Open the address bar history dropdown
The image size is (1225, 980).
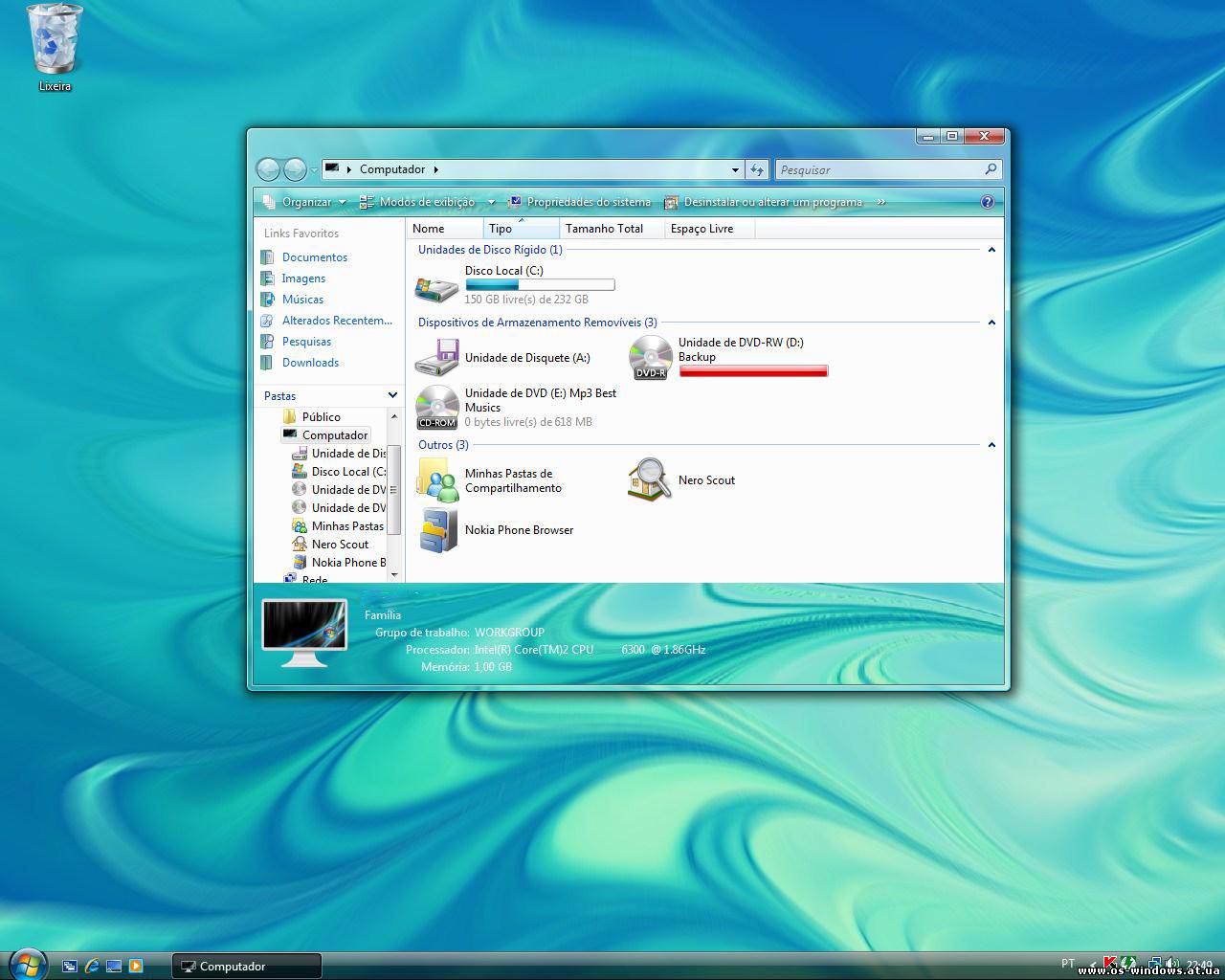point(735,169)
